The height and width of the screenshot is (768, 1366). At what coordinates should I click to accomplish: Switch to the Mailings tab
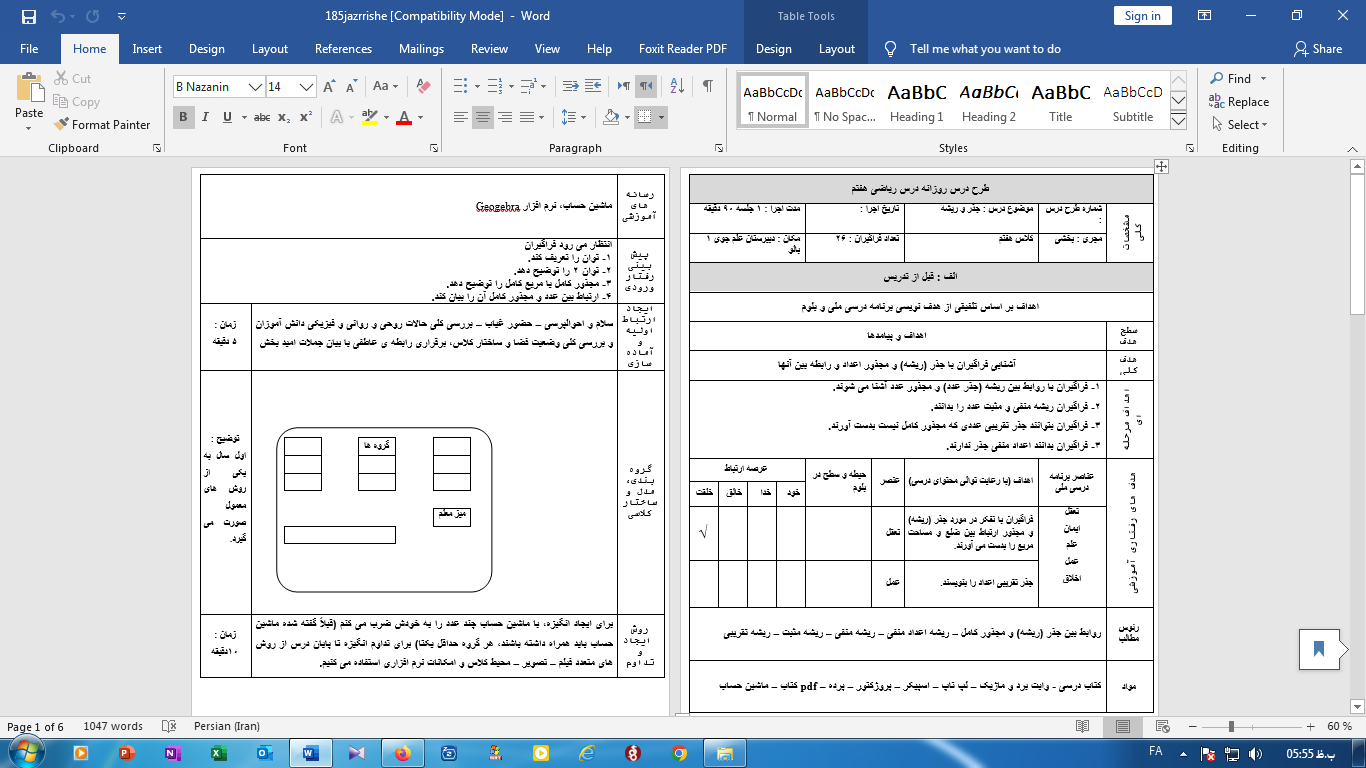coord(421,48)
